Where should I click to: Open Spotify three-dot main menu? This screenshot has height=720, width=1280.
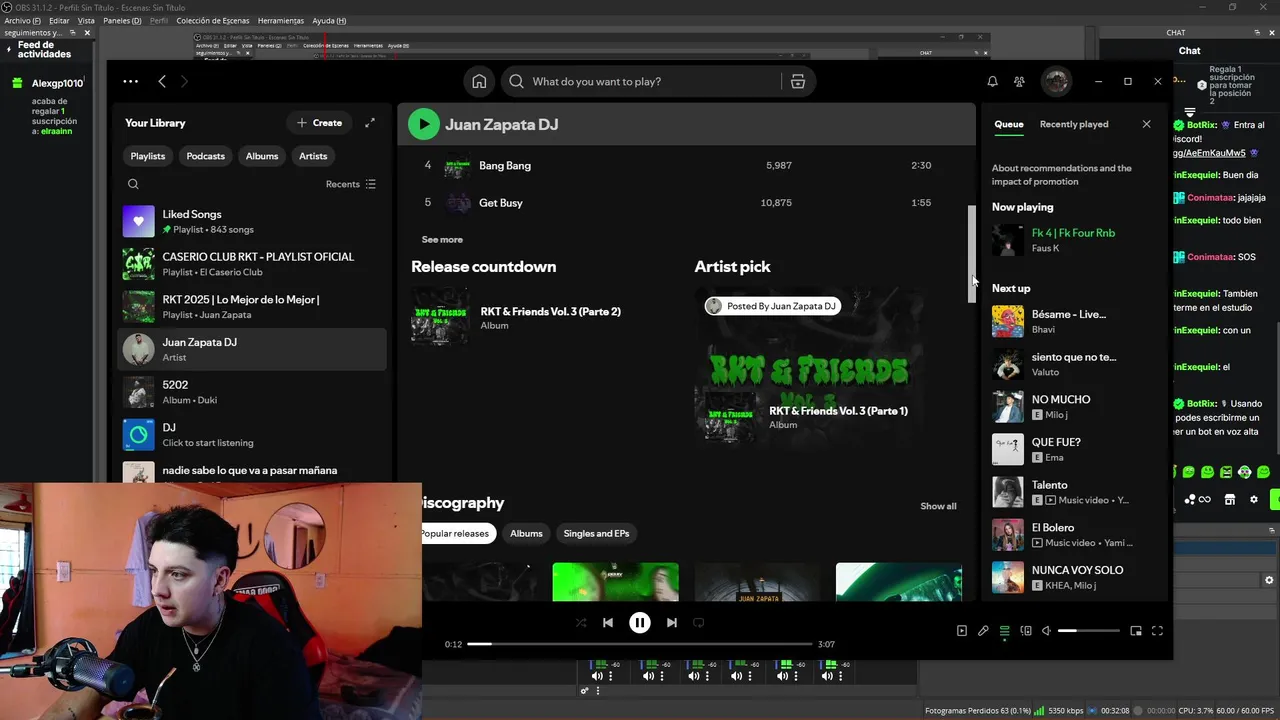130,82
